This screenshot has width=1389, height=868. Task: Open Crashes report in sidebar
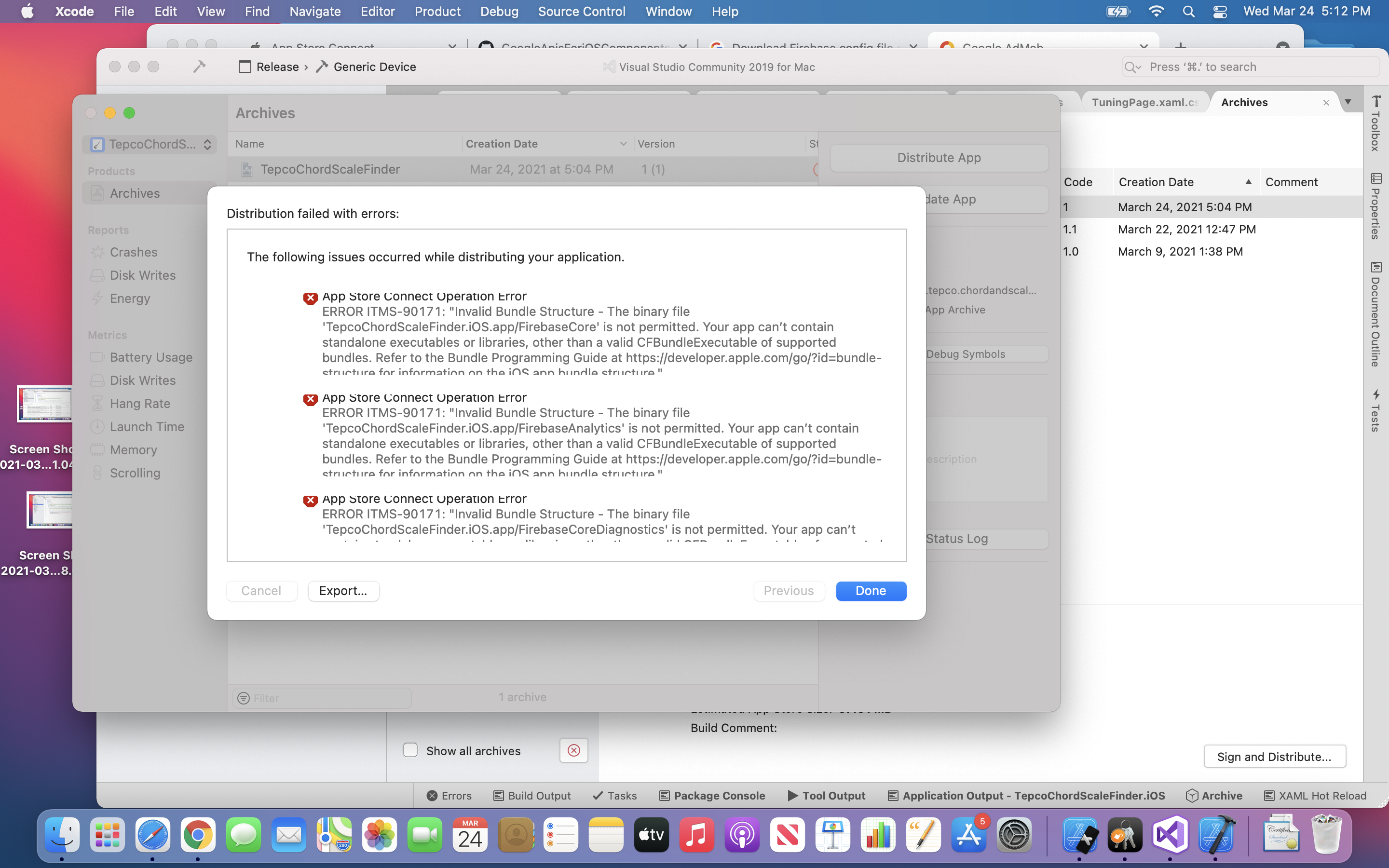tap(133, 252)
